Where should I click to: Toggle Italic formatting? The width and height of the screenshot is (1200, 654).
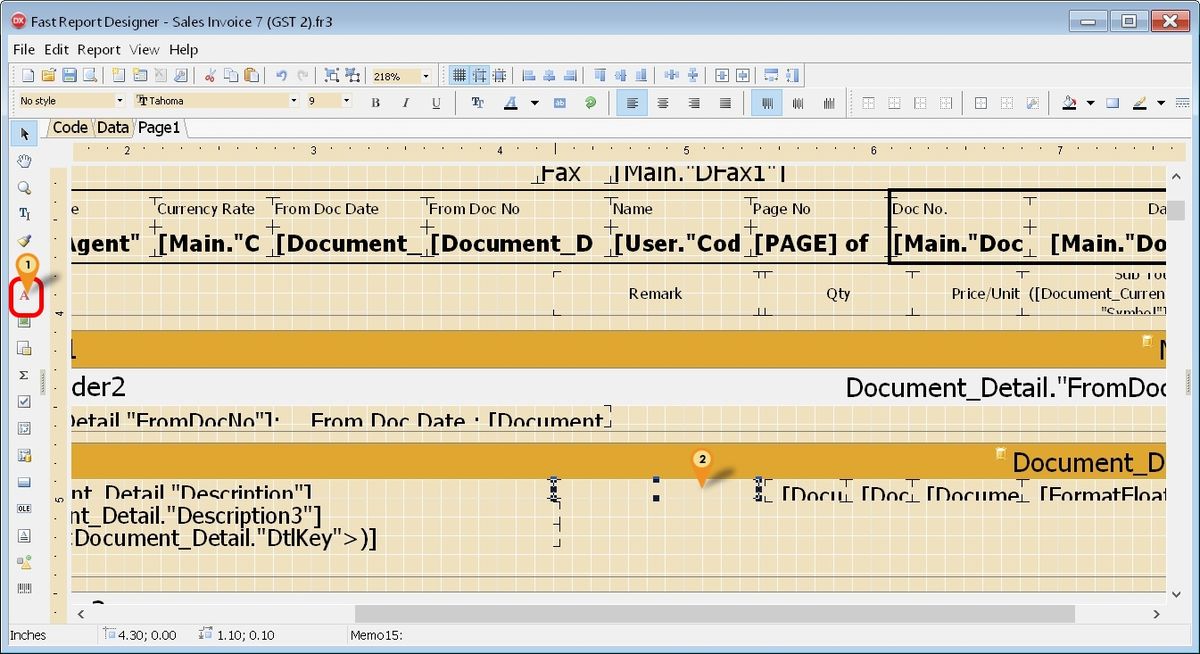tap(406, 102)
